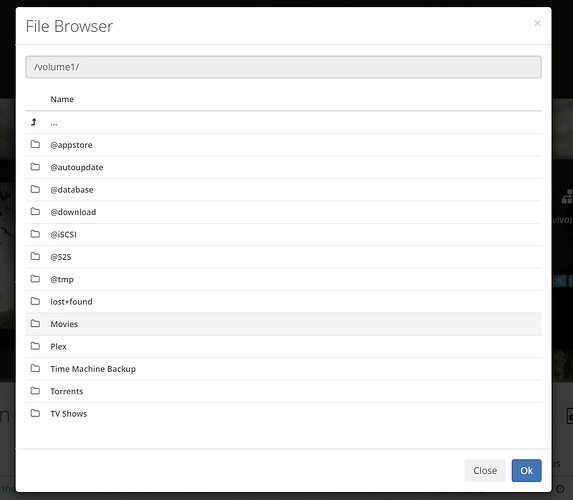Click the folder icon next to @appstore

coord(35,144)
